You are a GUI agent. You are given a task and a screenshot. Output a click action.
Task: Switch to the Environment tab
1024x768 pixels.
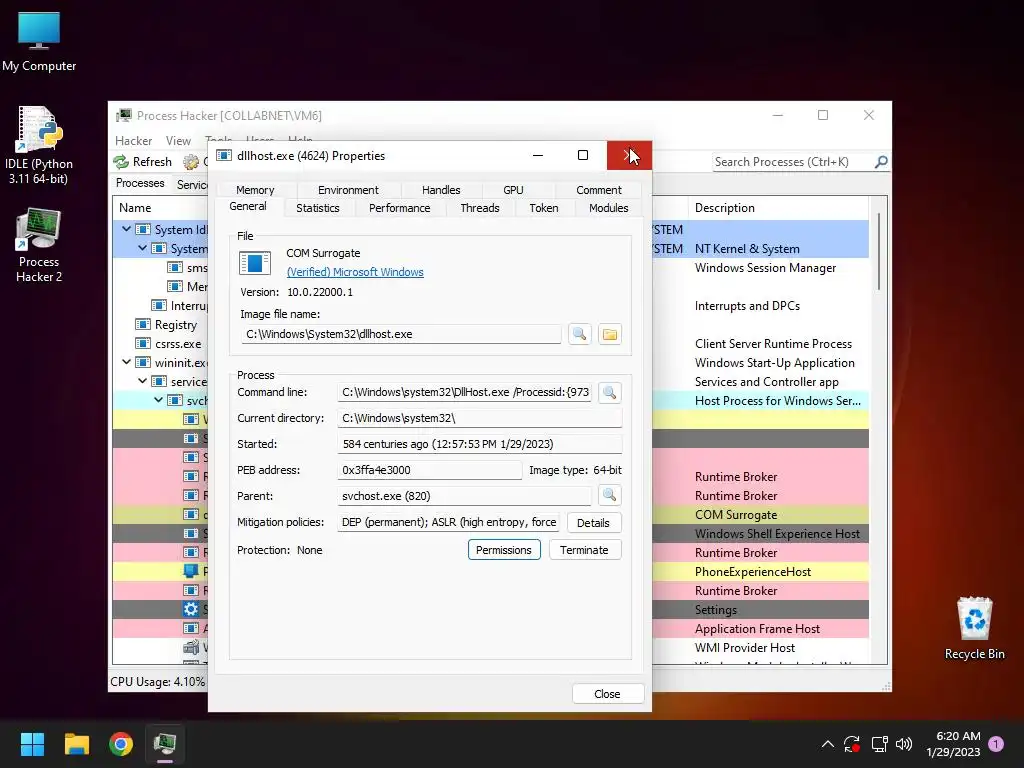coord(348,190)
